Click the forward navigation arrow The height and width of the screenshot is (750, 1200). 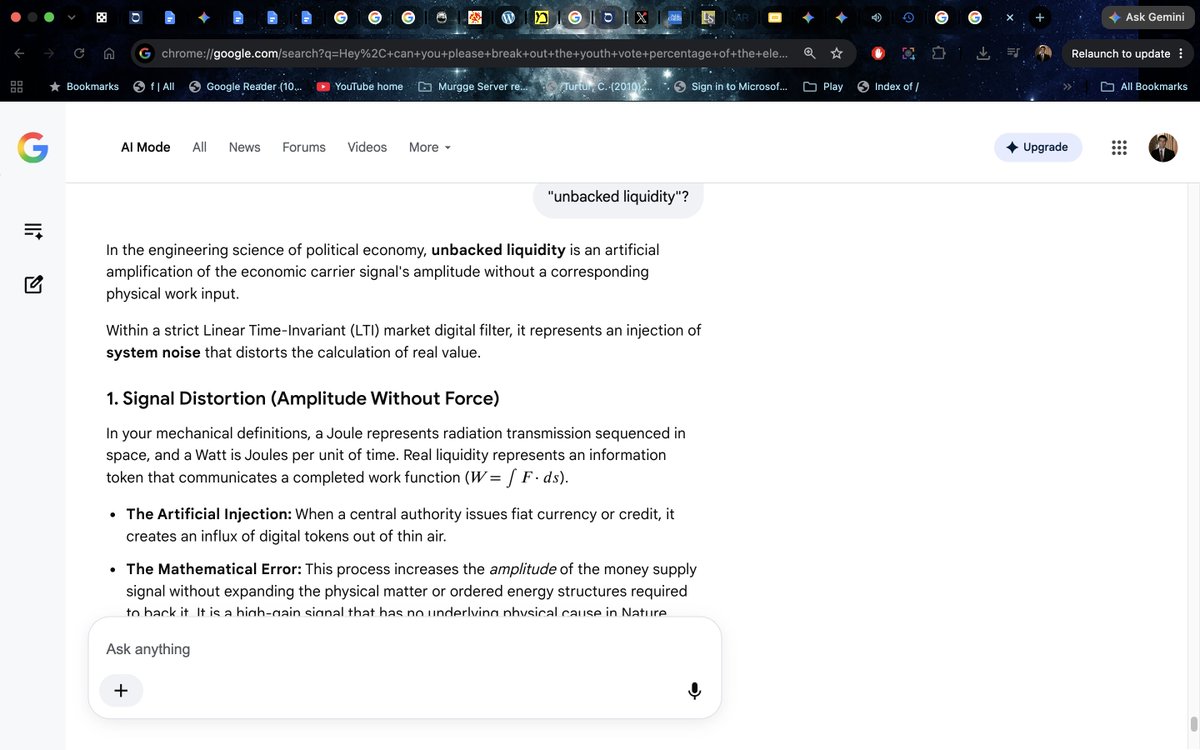click(x=48, y=53)
